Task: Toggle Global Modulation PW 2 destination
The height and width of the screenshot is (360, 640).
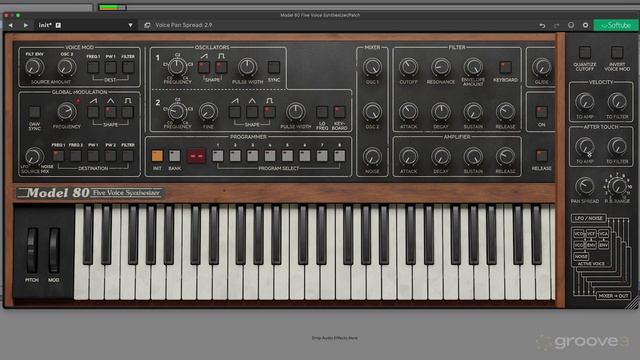Action: click(111, 156)
